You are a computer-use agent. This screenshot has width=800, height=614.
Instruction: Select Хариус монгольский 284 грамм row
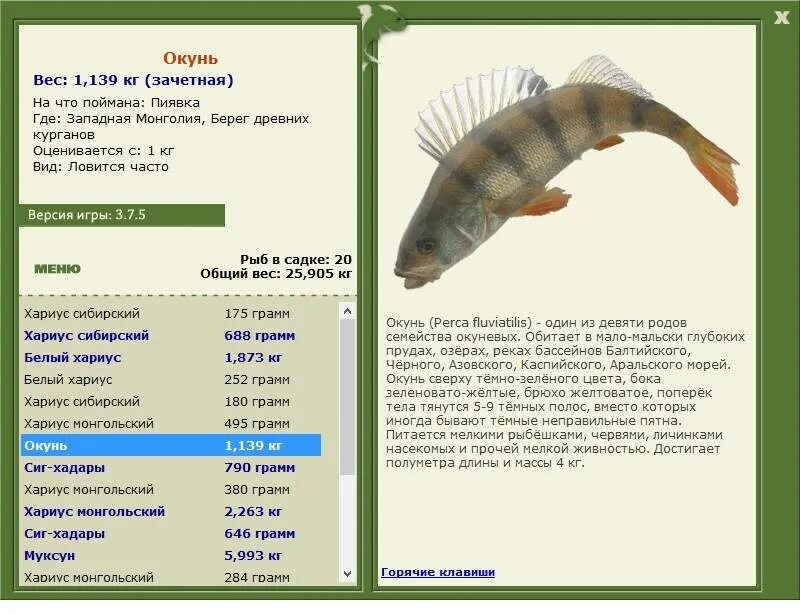click(171, 577)
